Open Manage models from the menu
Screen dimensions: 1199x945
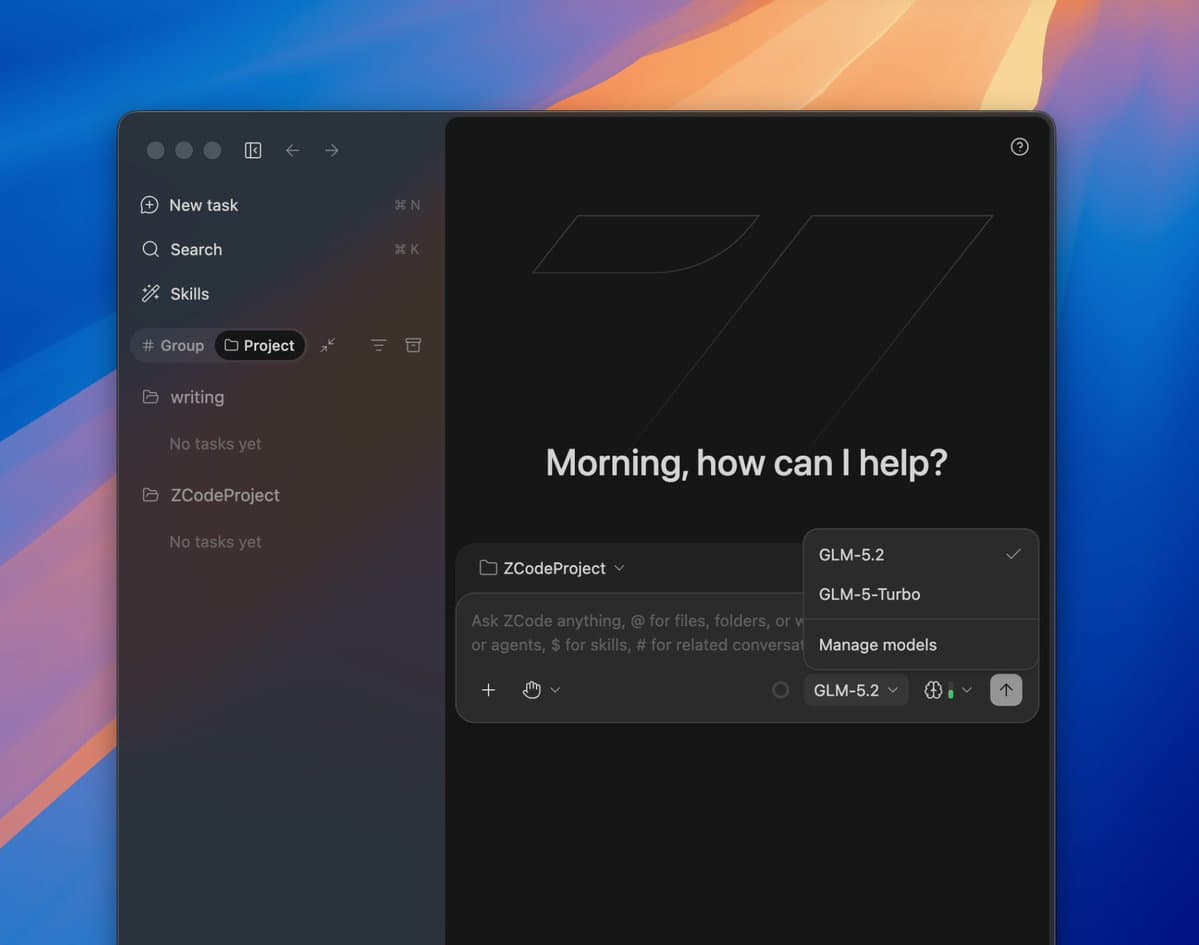tap(921, 645)
